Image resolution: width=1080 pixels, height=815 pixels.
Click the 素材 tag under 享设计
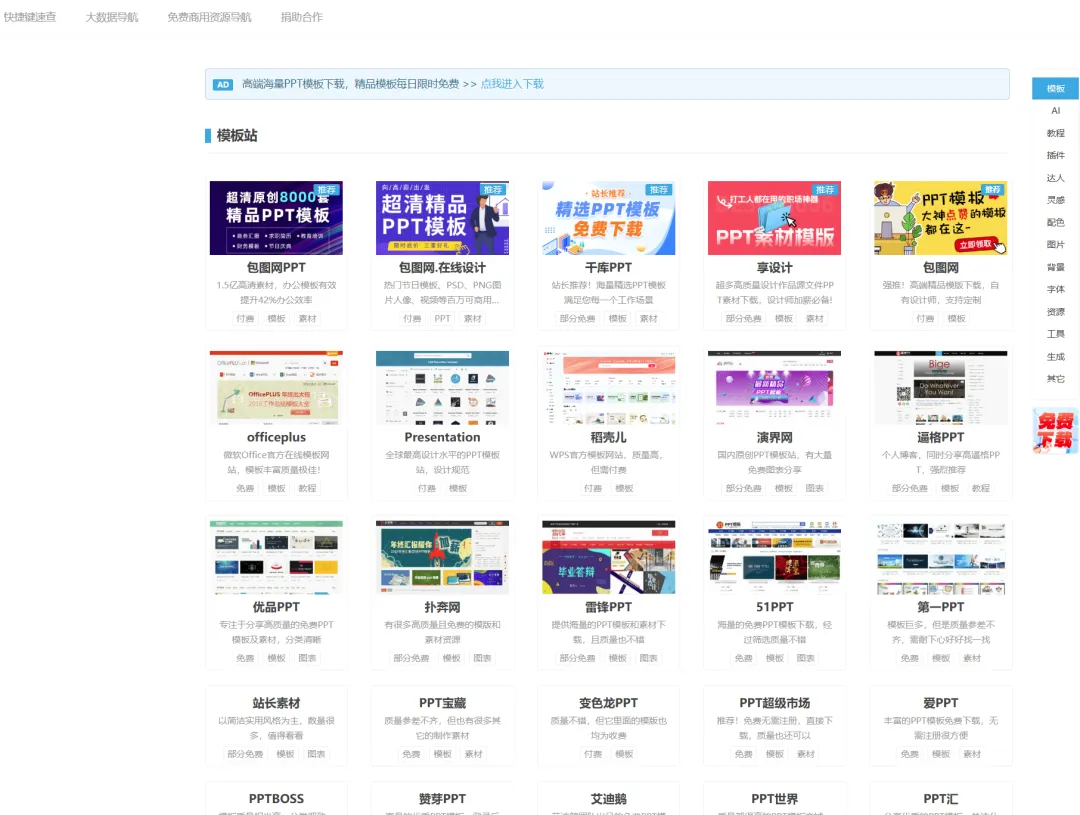[x=814, y=318]
